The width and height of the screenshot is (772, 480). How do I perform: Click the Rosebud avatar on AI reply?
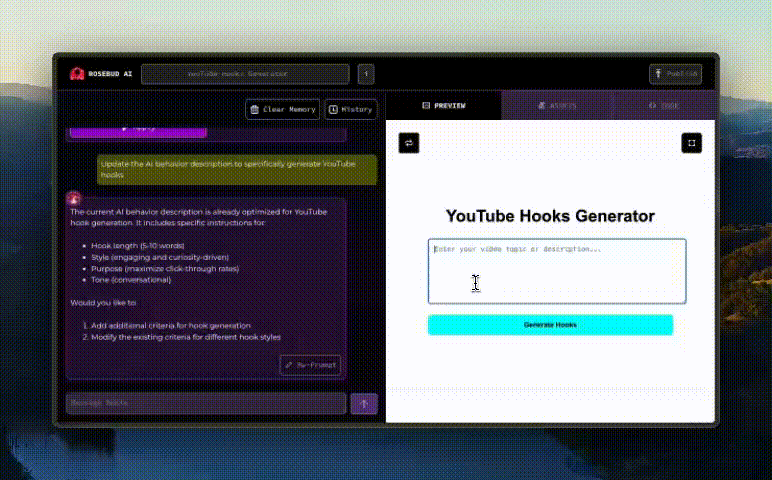click(73, 198)
